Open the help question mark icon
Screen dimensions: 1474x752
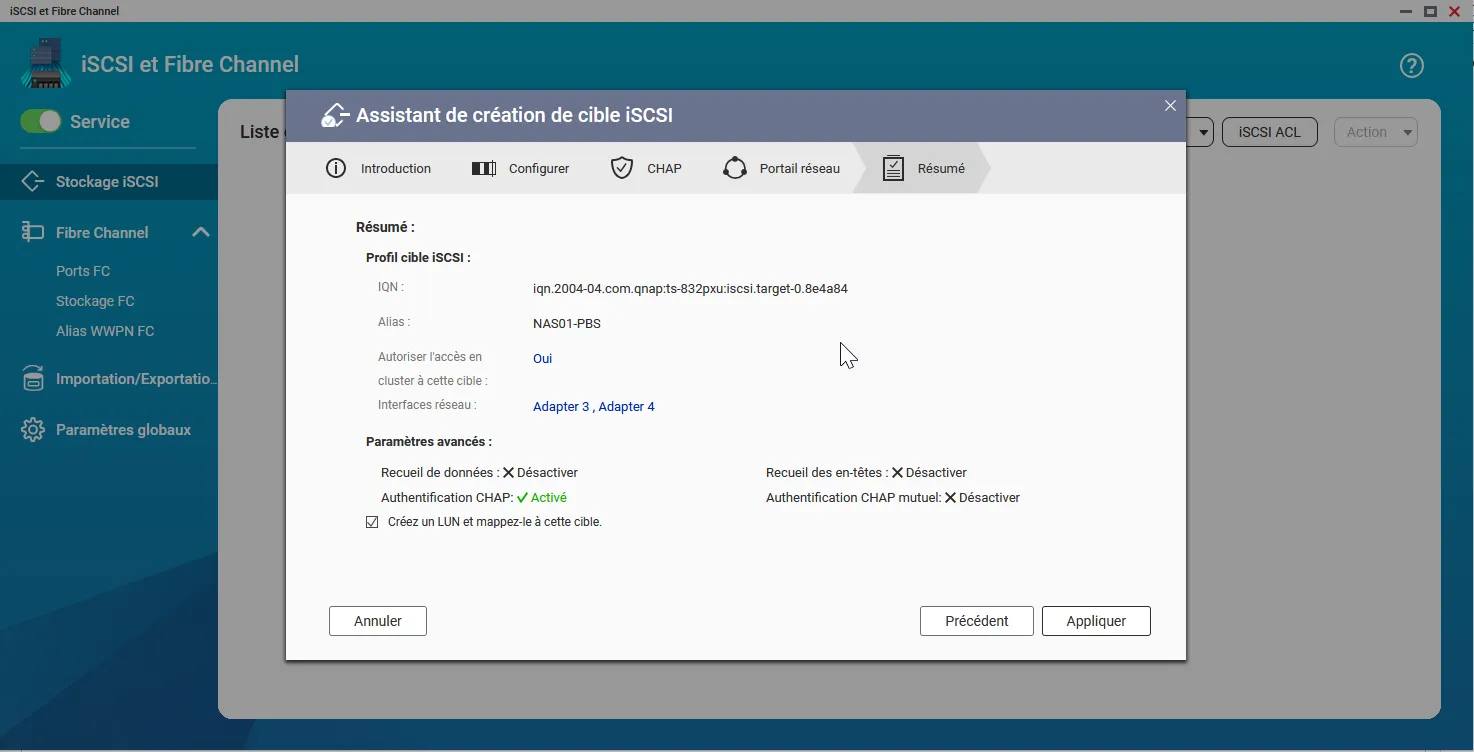(x=1411, y=66)
